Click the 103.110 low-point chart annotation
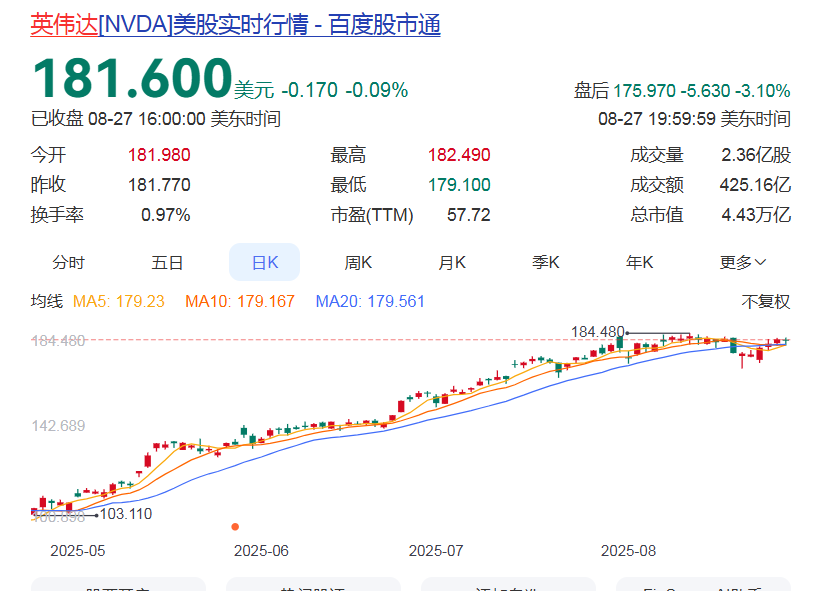The height and width of the screenshot is (591, 814). point(126,514)
